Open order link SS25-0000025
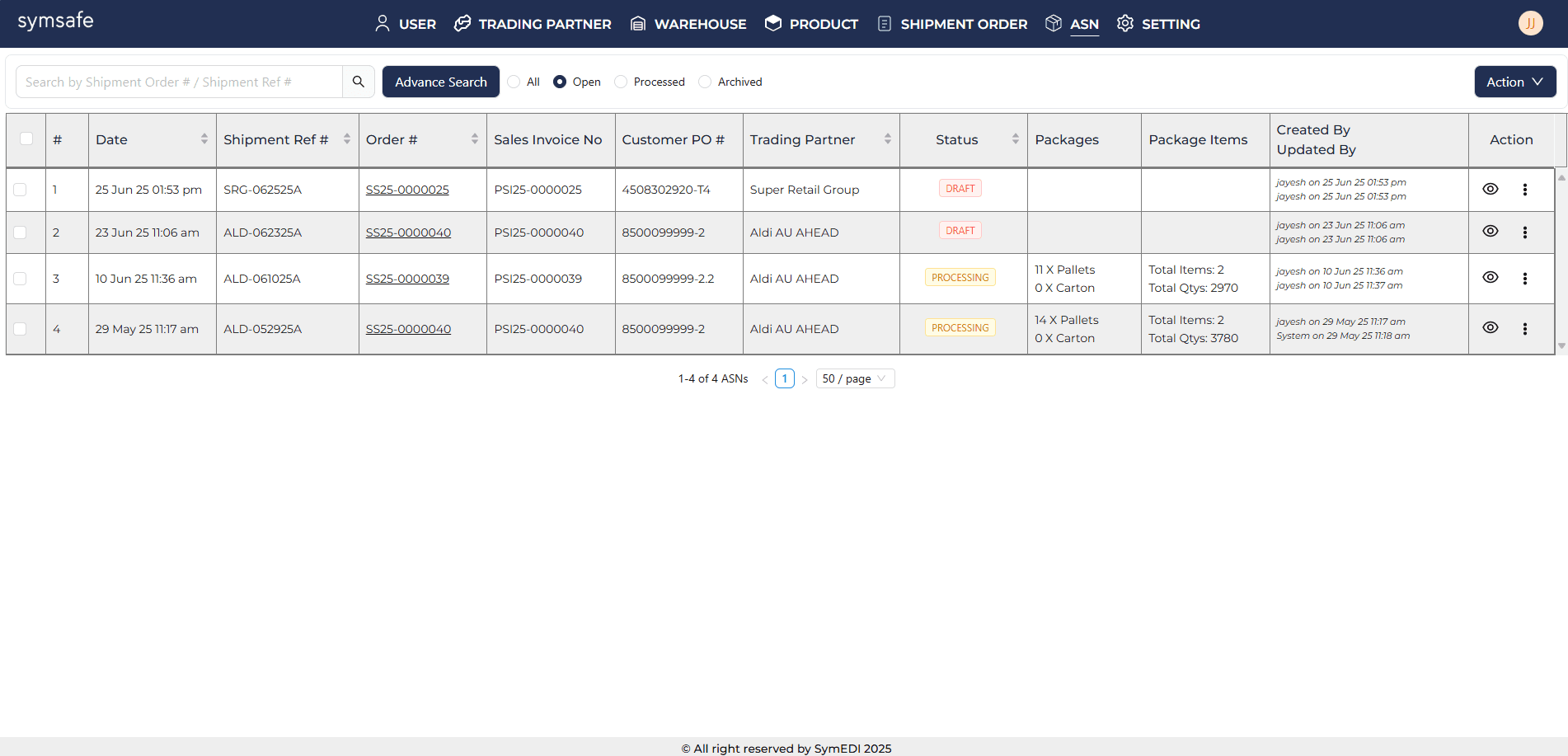Image resolution: width=1568 pixels, height=756 pixels. coord(407,190)
